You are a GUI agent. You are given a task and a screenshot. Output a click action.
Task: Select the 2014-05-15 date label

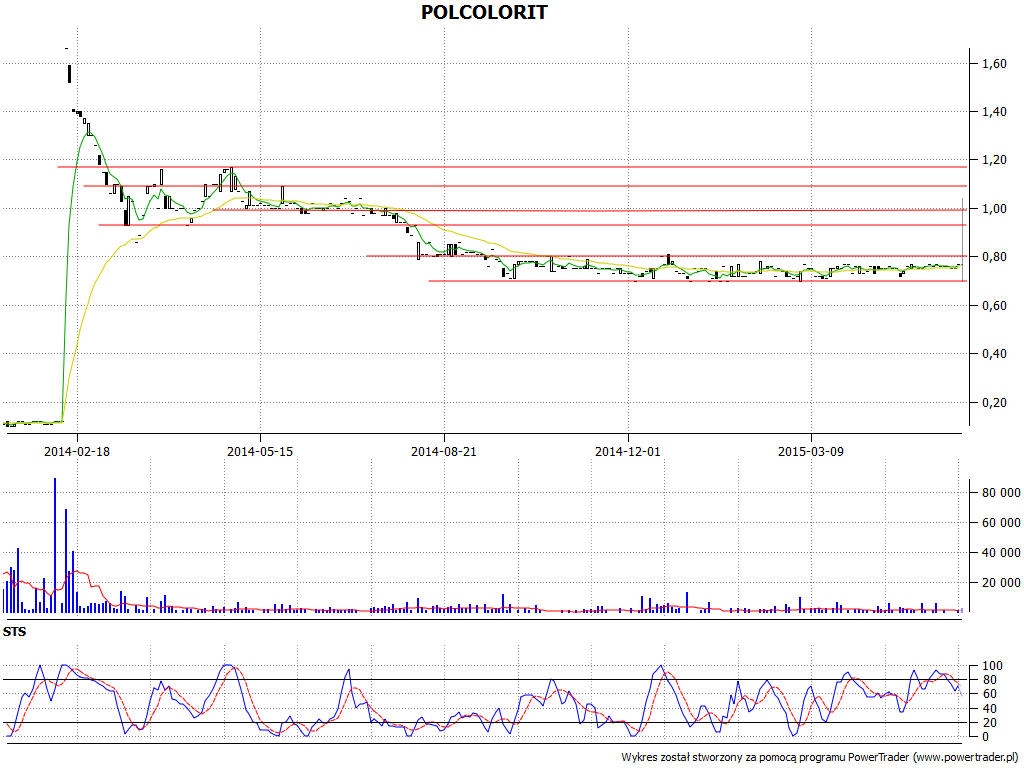[x=260, y=451]
